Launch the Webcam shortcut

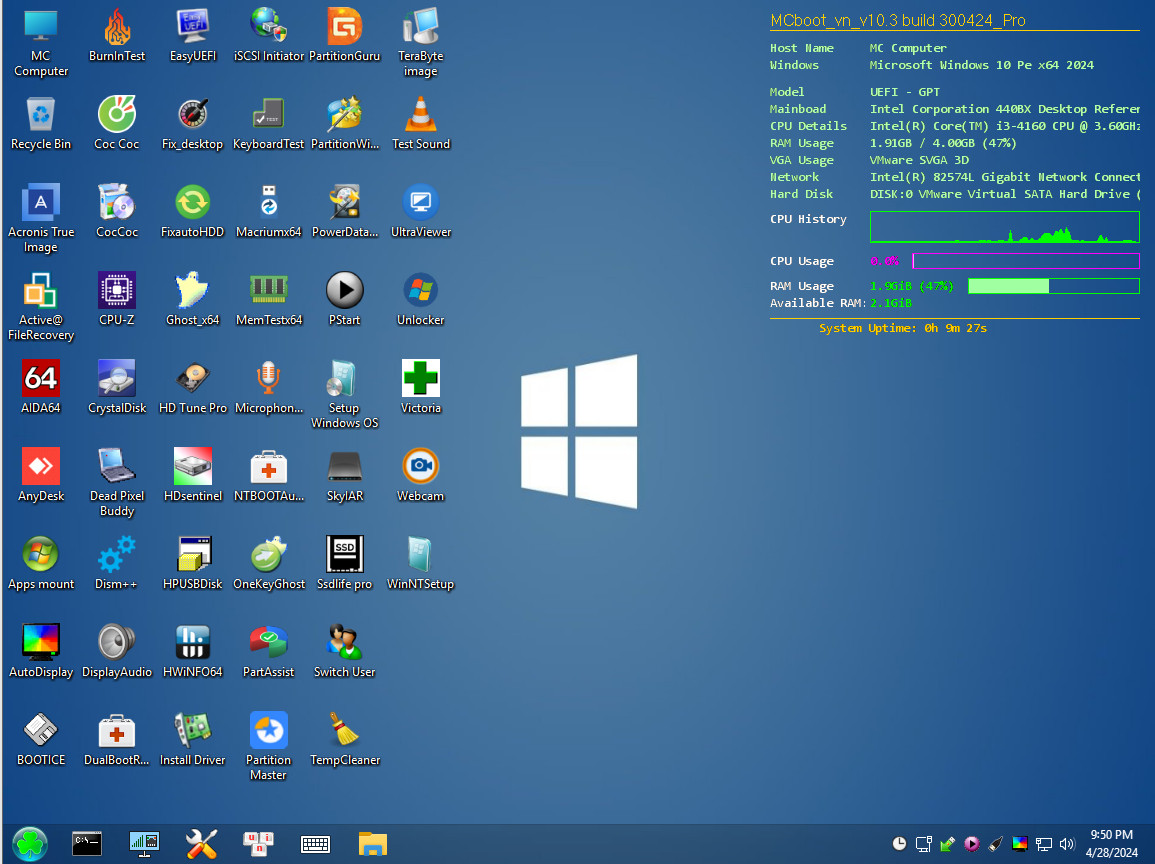(421, 474)
